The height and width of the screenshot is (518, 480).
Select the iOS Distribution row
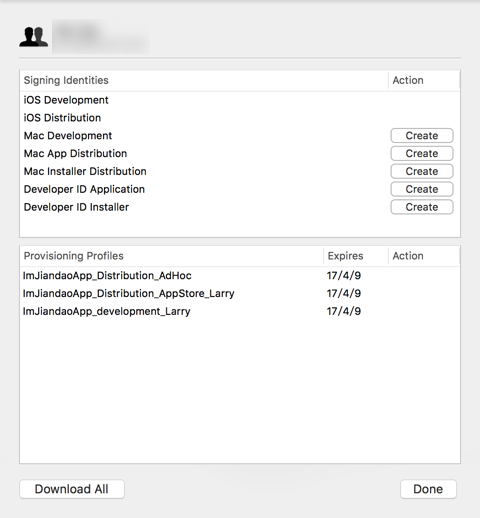240,118
